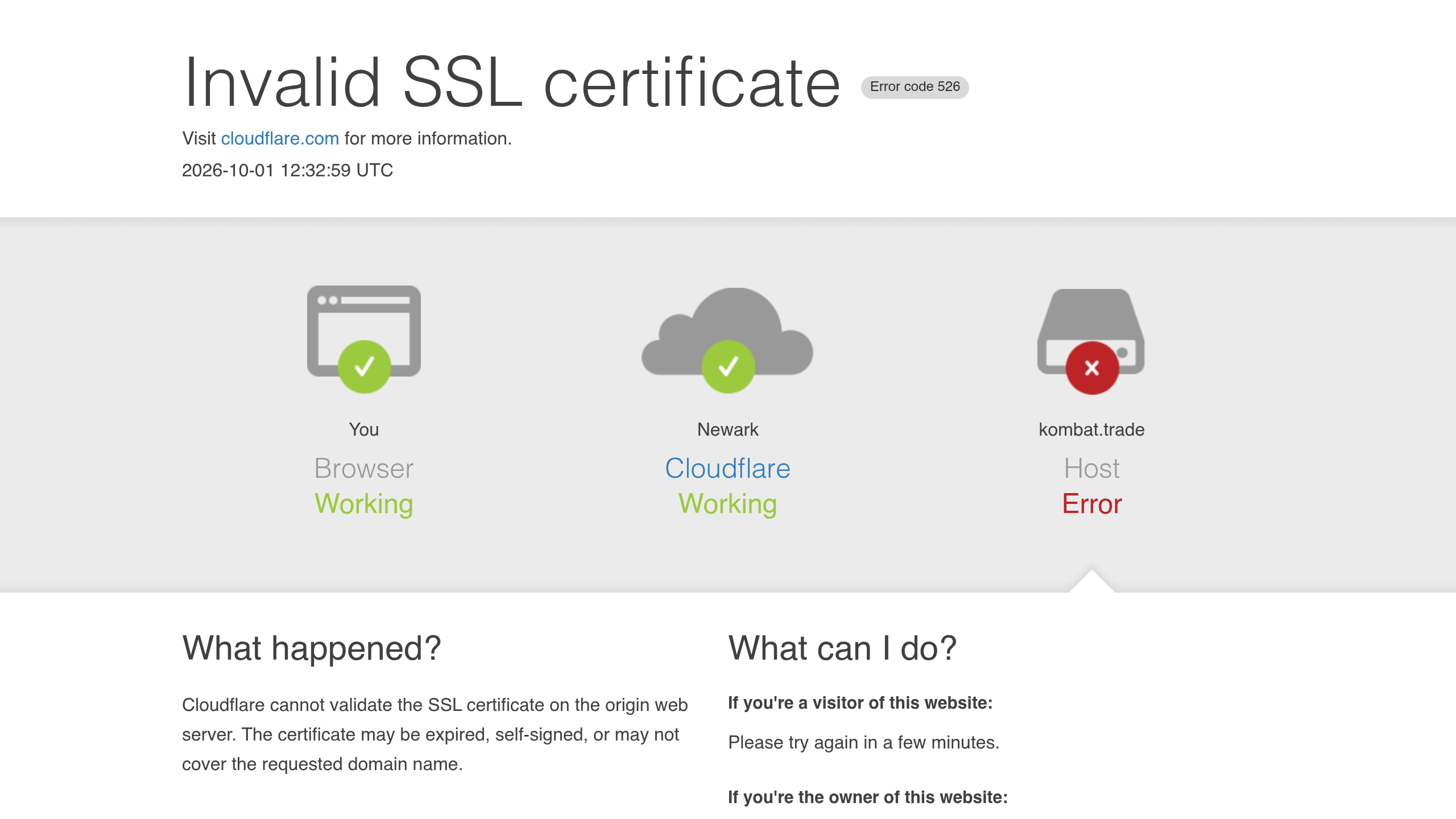
Task: Click the green checkmark on cloud icon
Action: click(729, 367)
